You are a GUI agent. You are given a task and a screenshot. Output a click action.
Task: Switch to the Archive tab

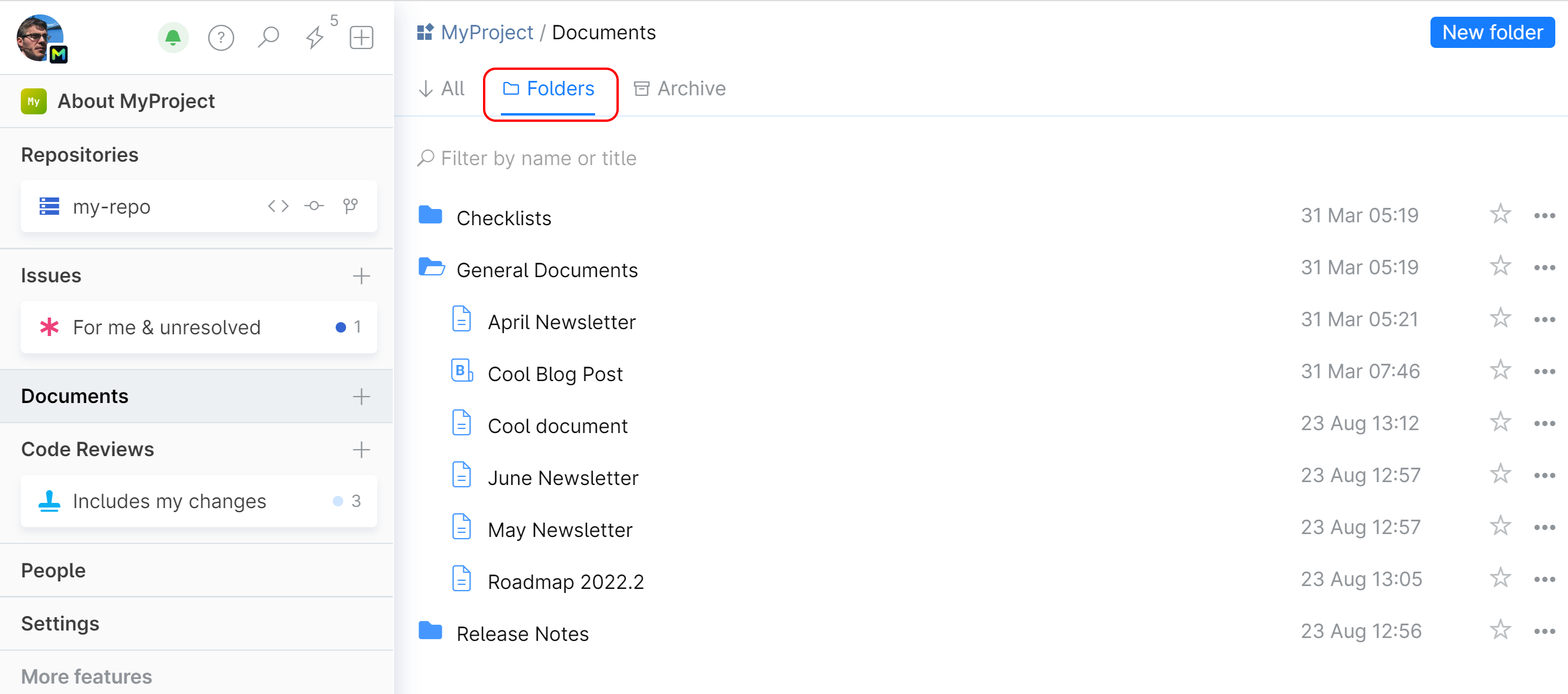[679, 89]
